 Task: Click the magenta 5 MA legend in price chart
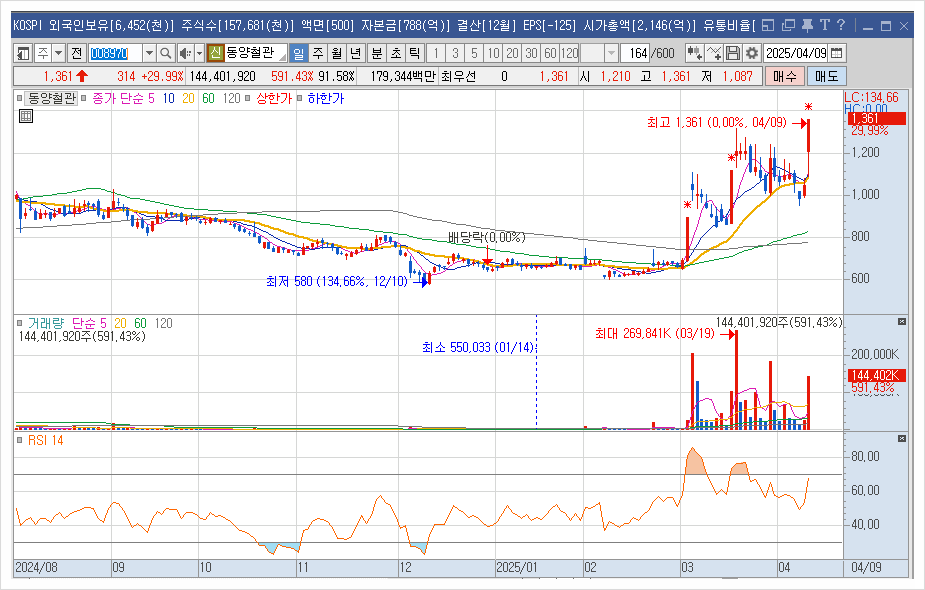151,99
